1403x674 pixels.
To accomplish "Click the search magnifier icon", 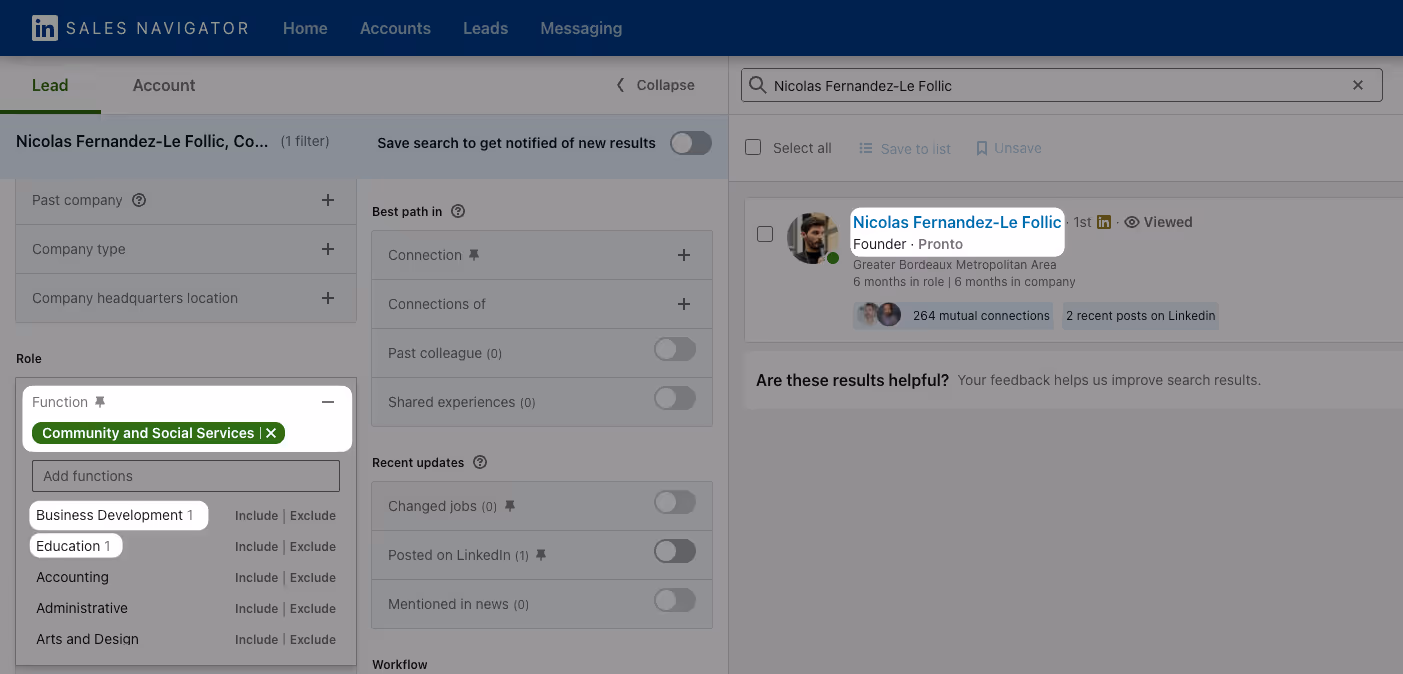I will pos(757,85).
